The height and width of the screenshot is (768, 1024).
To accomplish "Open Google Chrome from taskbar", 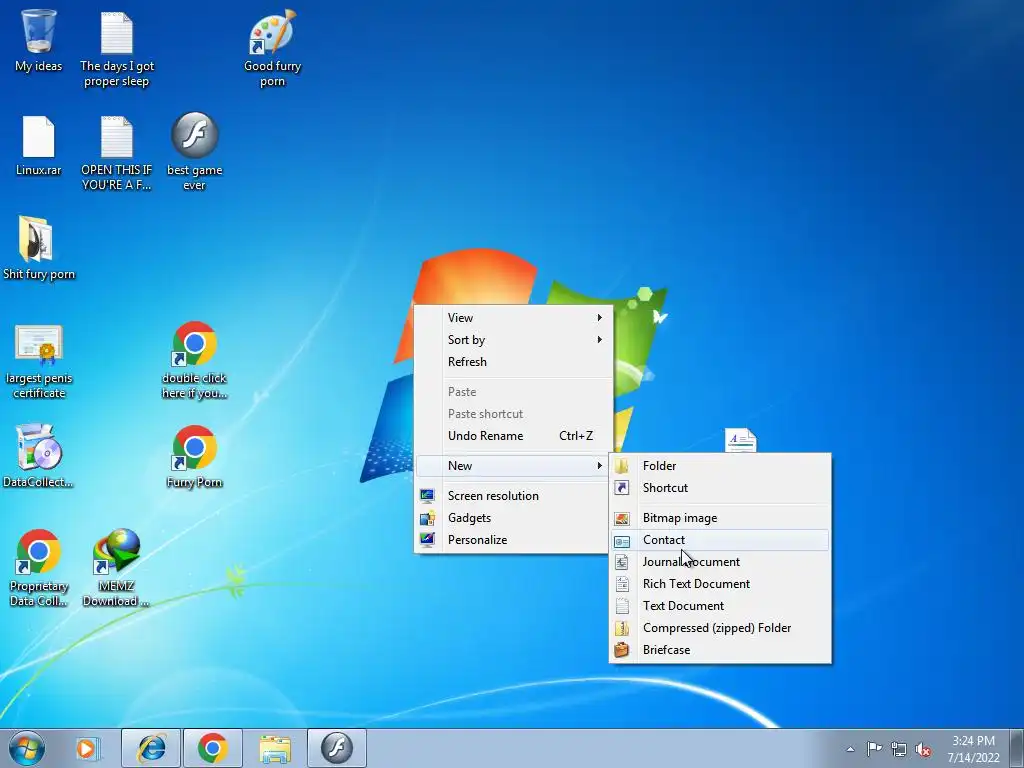I will pyautogui.click(x=213, y=748).
